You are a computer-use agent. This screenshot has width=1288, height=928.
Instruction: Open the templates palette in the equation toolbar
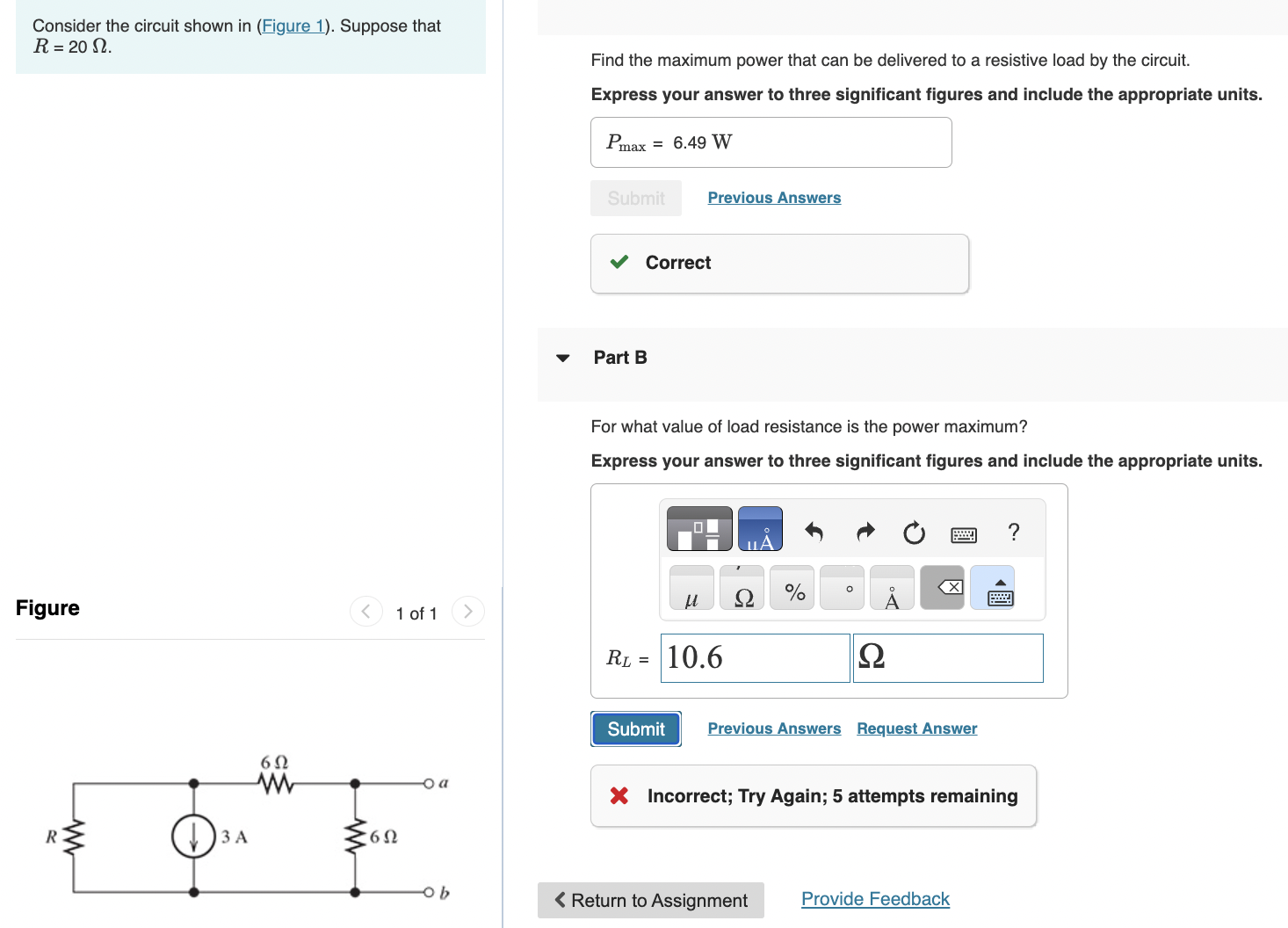(699, 528)
